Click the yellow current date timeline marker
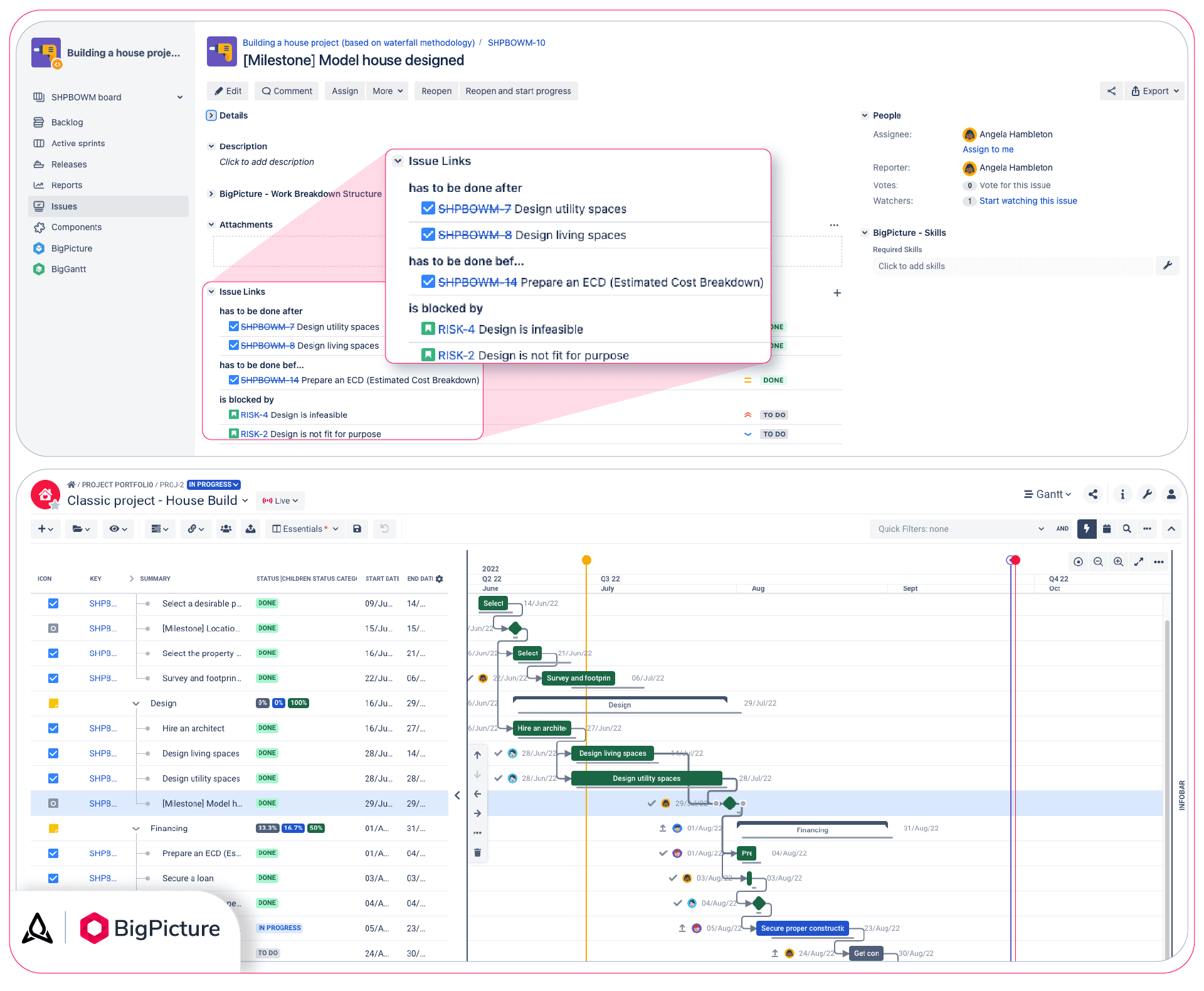This screenshot has width=1204, height=991. (586, 559)
